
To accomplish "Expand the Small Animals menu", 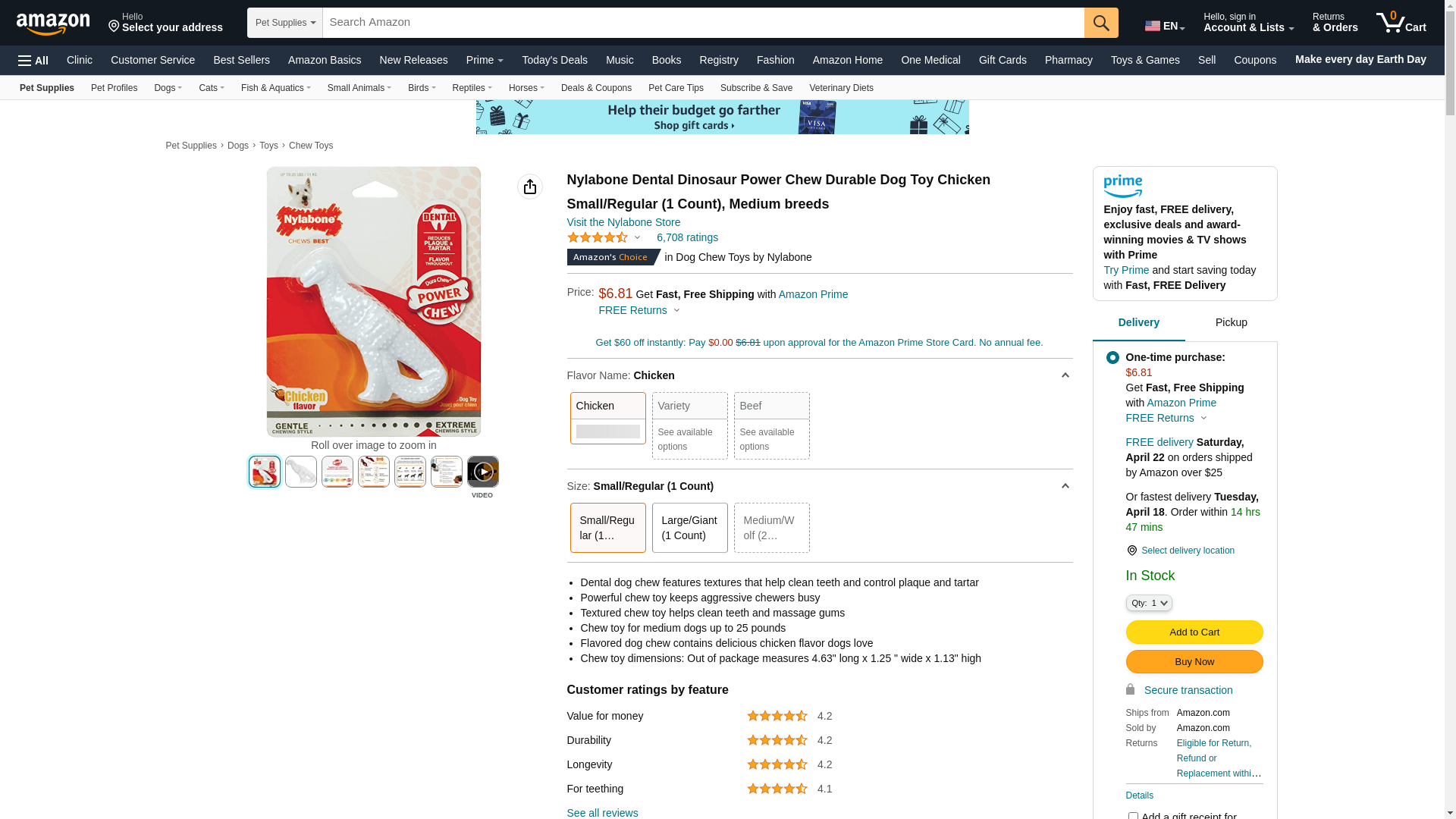I will pyautogui.click(x=359, y=88).
